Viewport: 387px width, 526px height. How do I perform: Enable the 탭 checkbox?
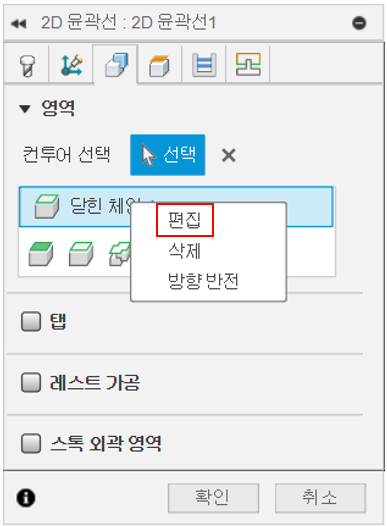tap(31, 321)
